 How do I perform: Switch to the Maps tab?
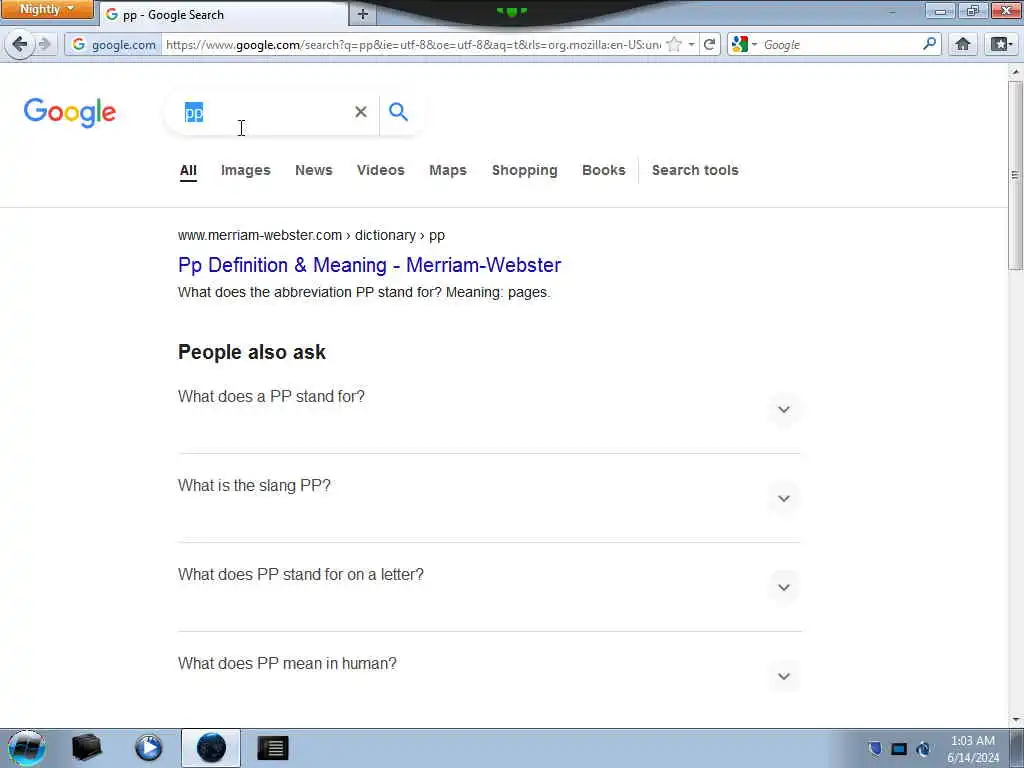coord(448,170)
